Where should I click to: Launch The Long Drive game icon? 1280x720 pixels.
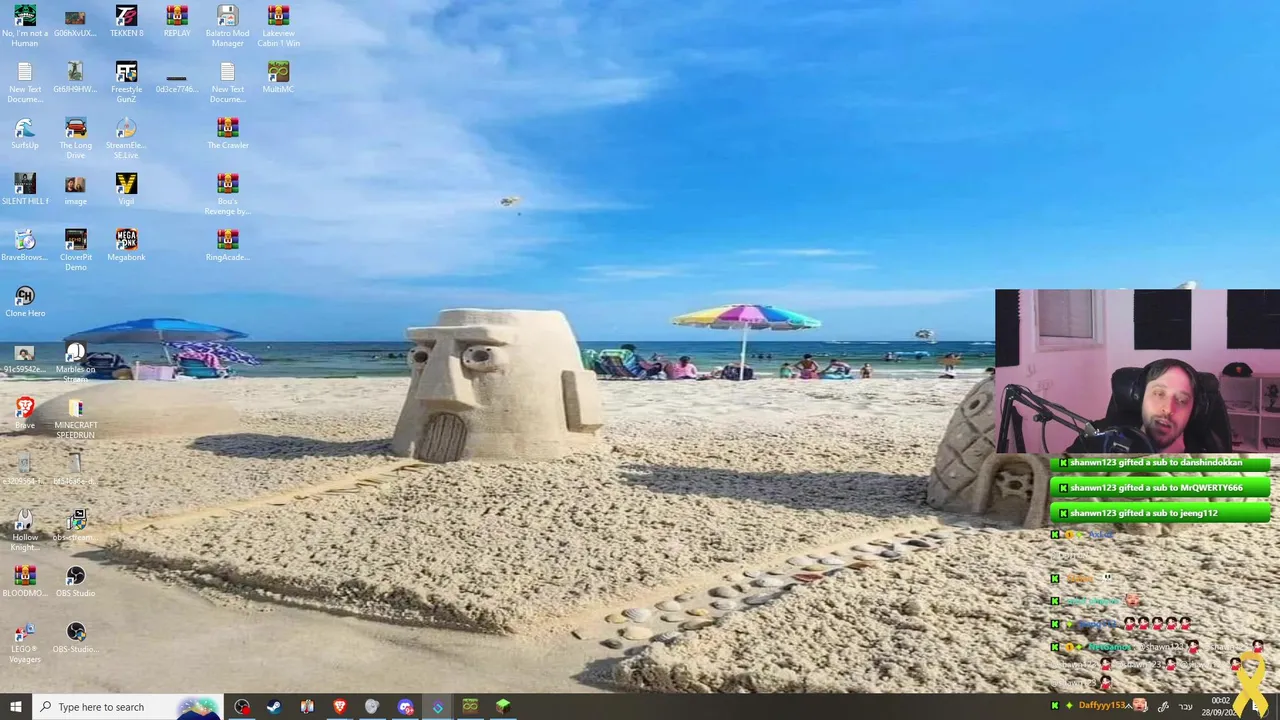75,138
